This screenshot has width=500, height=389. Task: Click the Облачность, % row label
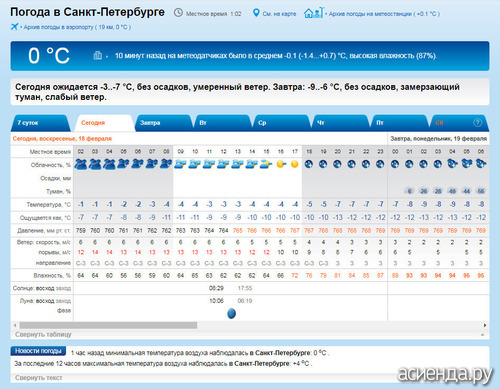click(51, 165)
